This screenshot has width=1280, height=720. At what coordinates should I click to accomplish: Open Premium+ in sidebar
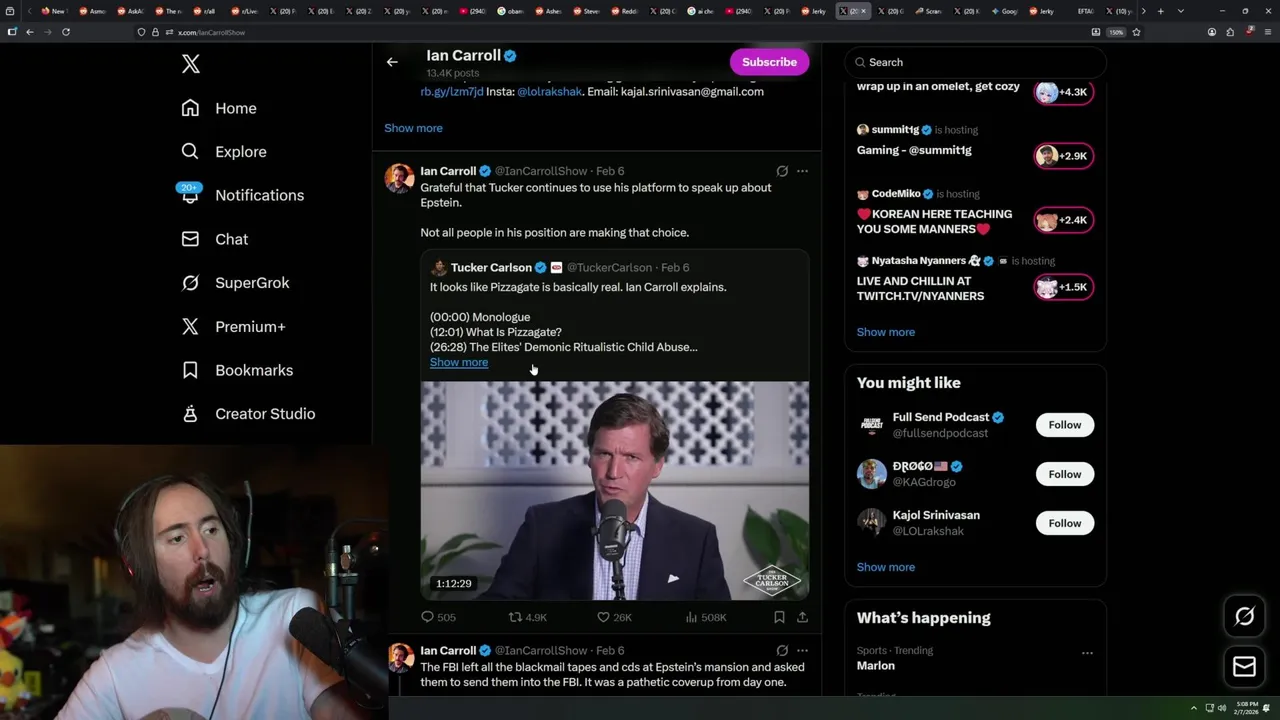coord(233,326)
